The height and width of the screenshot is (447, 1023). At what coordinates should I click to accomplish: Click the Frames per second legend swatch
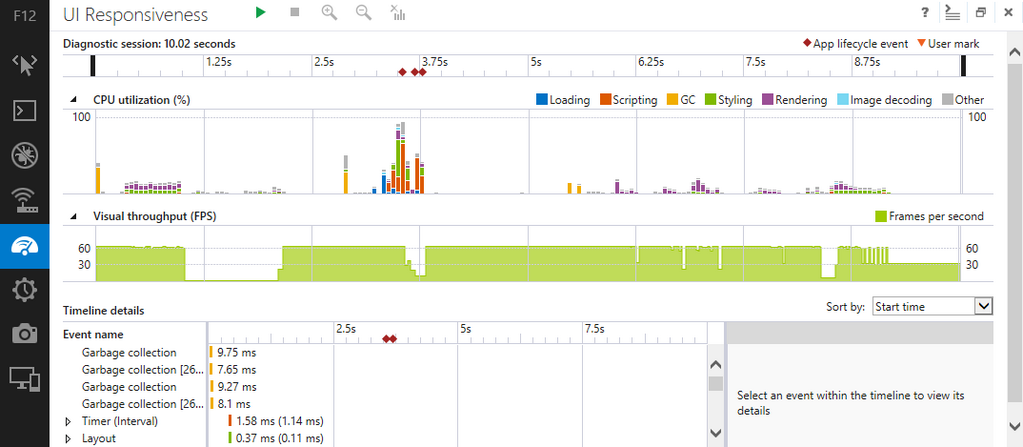click(x=880, y=216)
